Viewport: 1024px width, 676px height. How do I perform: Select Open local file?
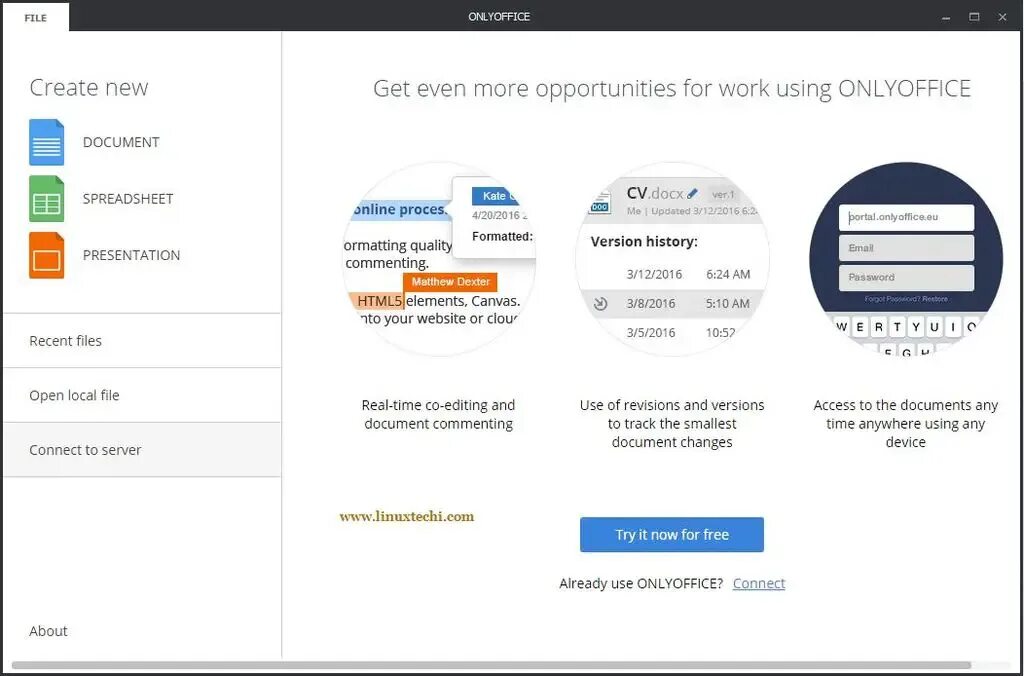click(142, 395)
